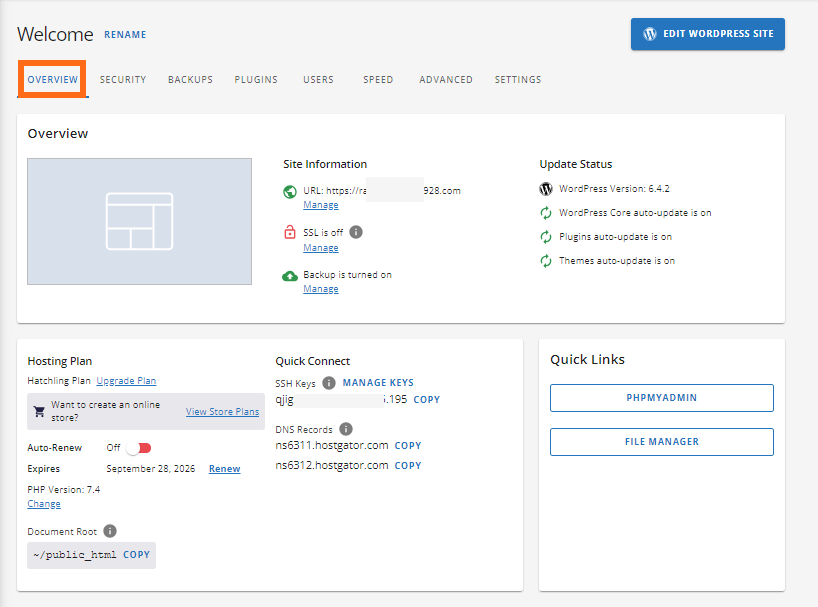Rename the site using the Rename link
The height and width of the screenshot is (607, 818).
[x=124, y=34]
